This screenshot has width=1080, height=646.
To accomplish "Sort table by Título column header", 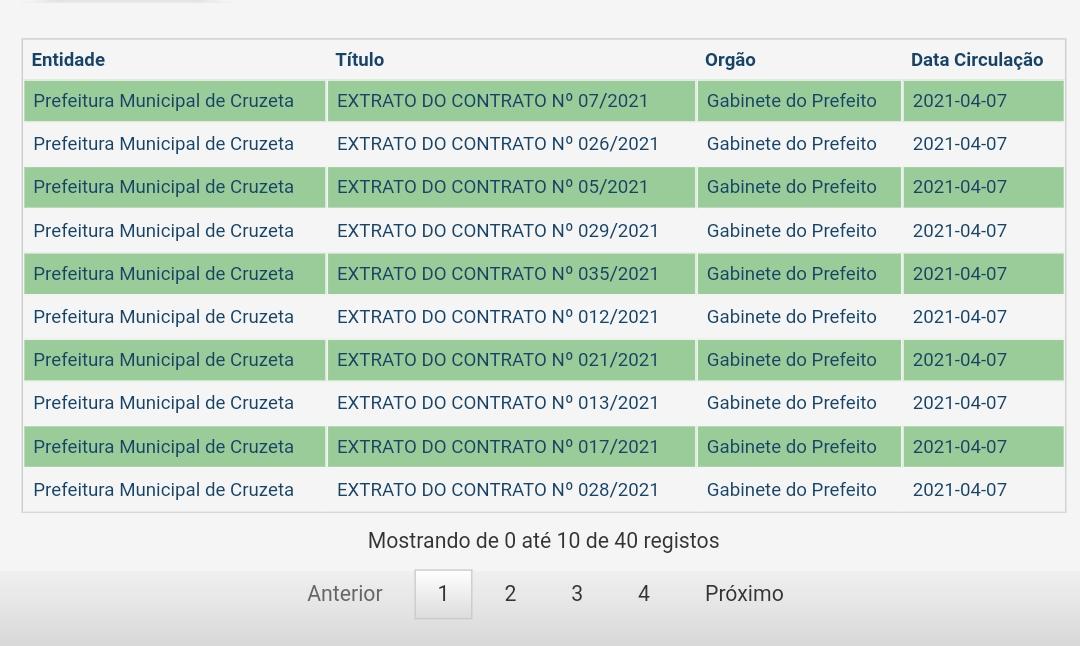I will (x=360, y=60).
